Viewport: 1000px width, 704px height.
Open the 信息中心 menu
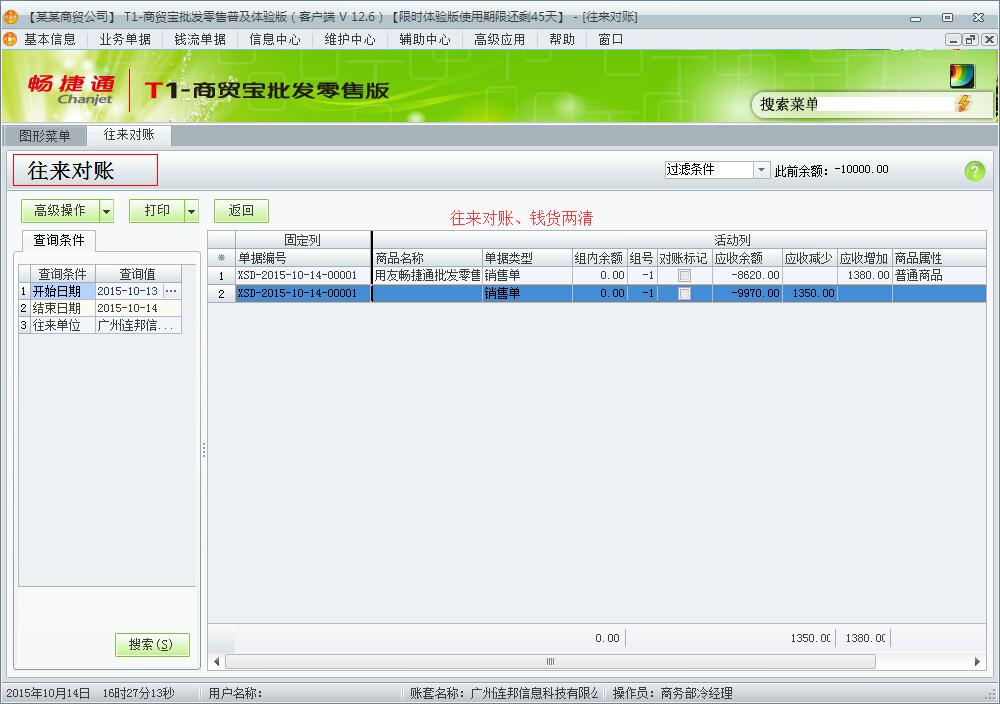275,39
